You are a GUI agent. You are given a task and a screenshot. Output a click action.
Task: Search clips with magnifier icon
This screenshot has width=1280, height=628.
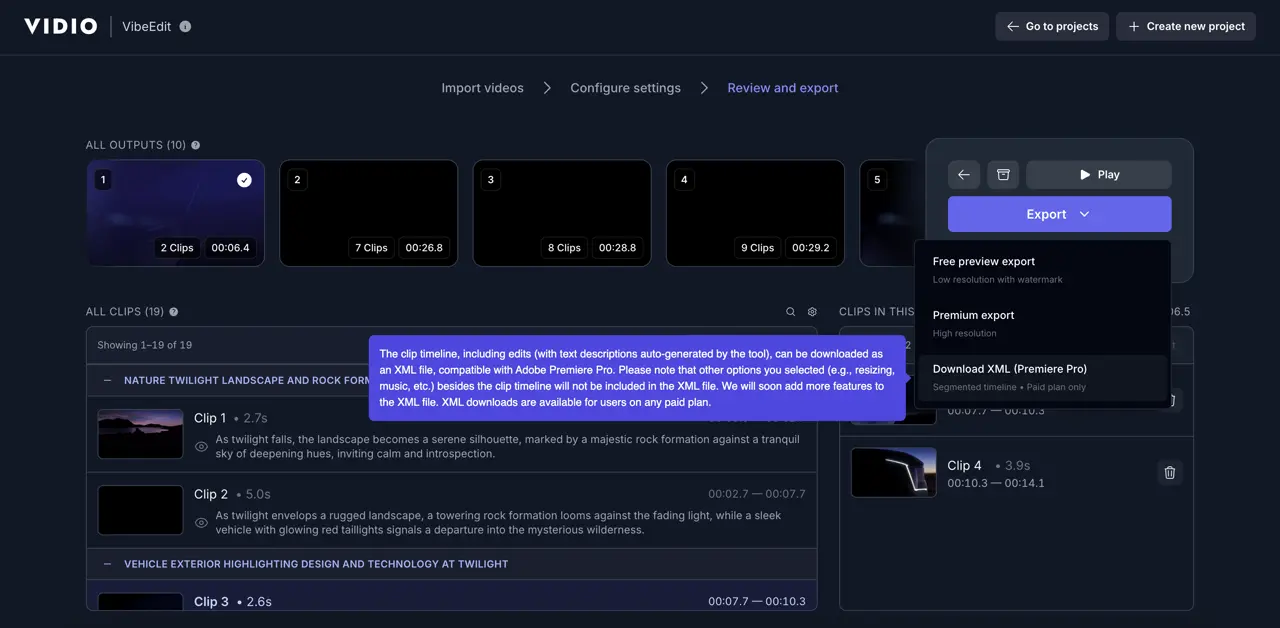click(790, 312)
